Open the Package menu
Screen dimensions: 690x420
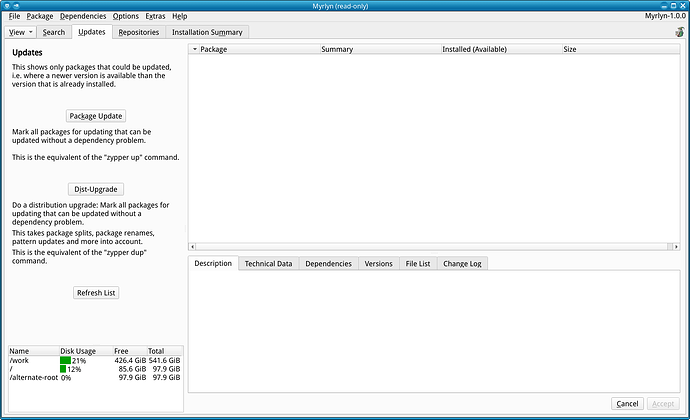(40, 16)
